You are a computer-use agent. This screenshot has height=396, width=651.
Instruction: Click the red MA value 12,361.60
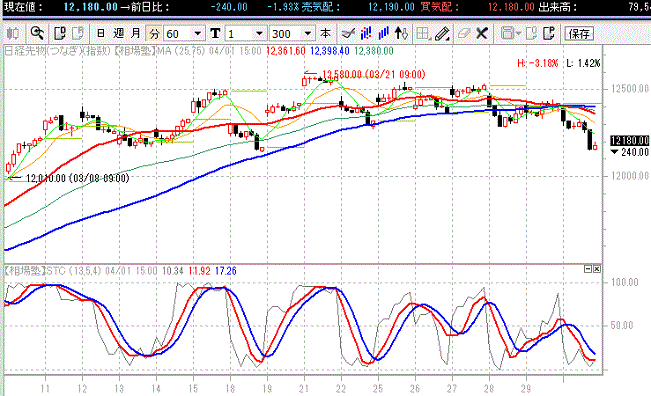point(285,51)
